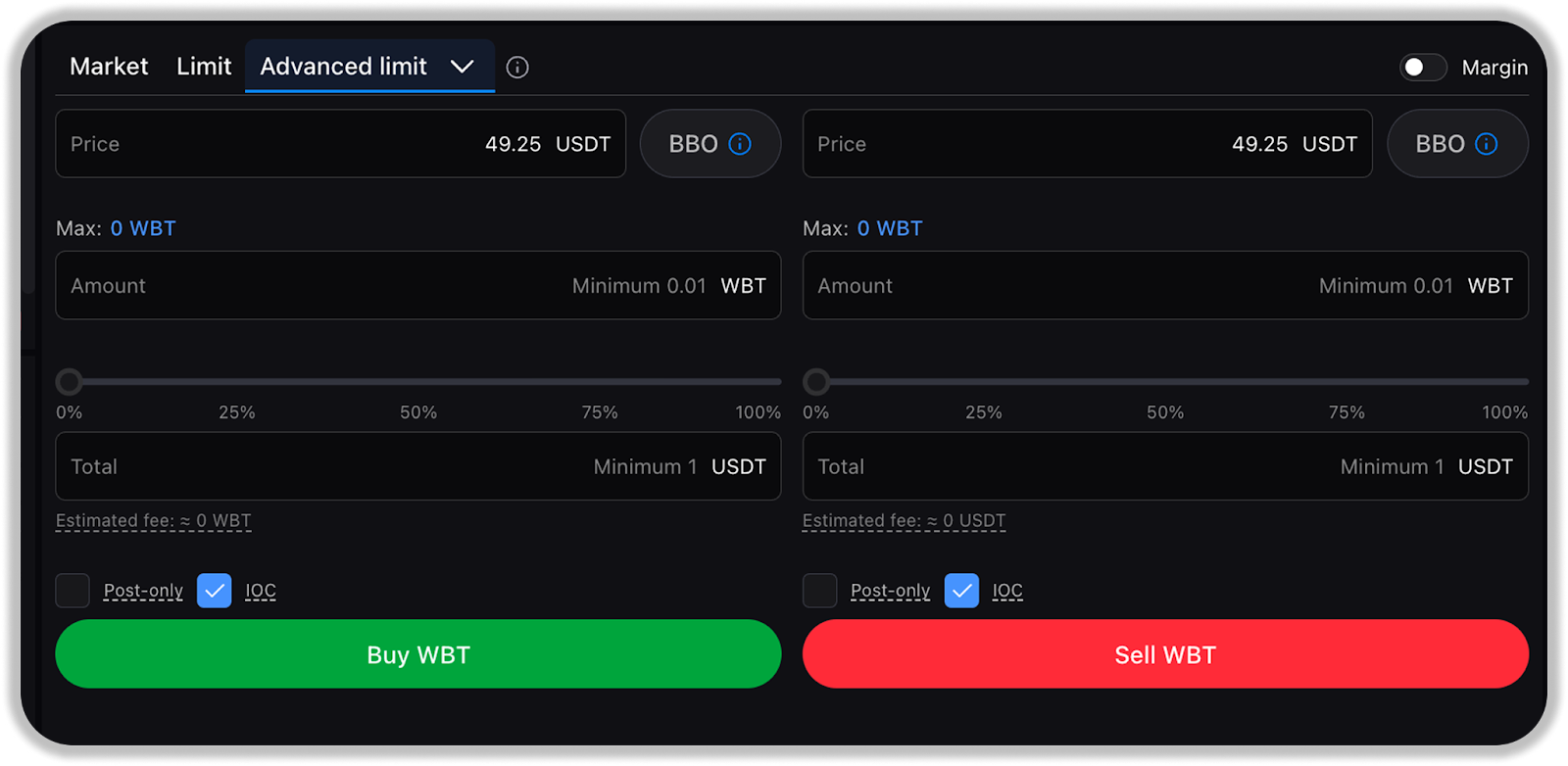Viewport: 1568px width, 766px height.
Task: Click the info icon in buy-side BBO
Action: pyautogui.click(x=740, y=144)
